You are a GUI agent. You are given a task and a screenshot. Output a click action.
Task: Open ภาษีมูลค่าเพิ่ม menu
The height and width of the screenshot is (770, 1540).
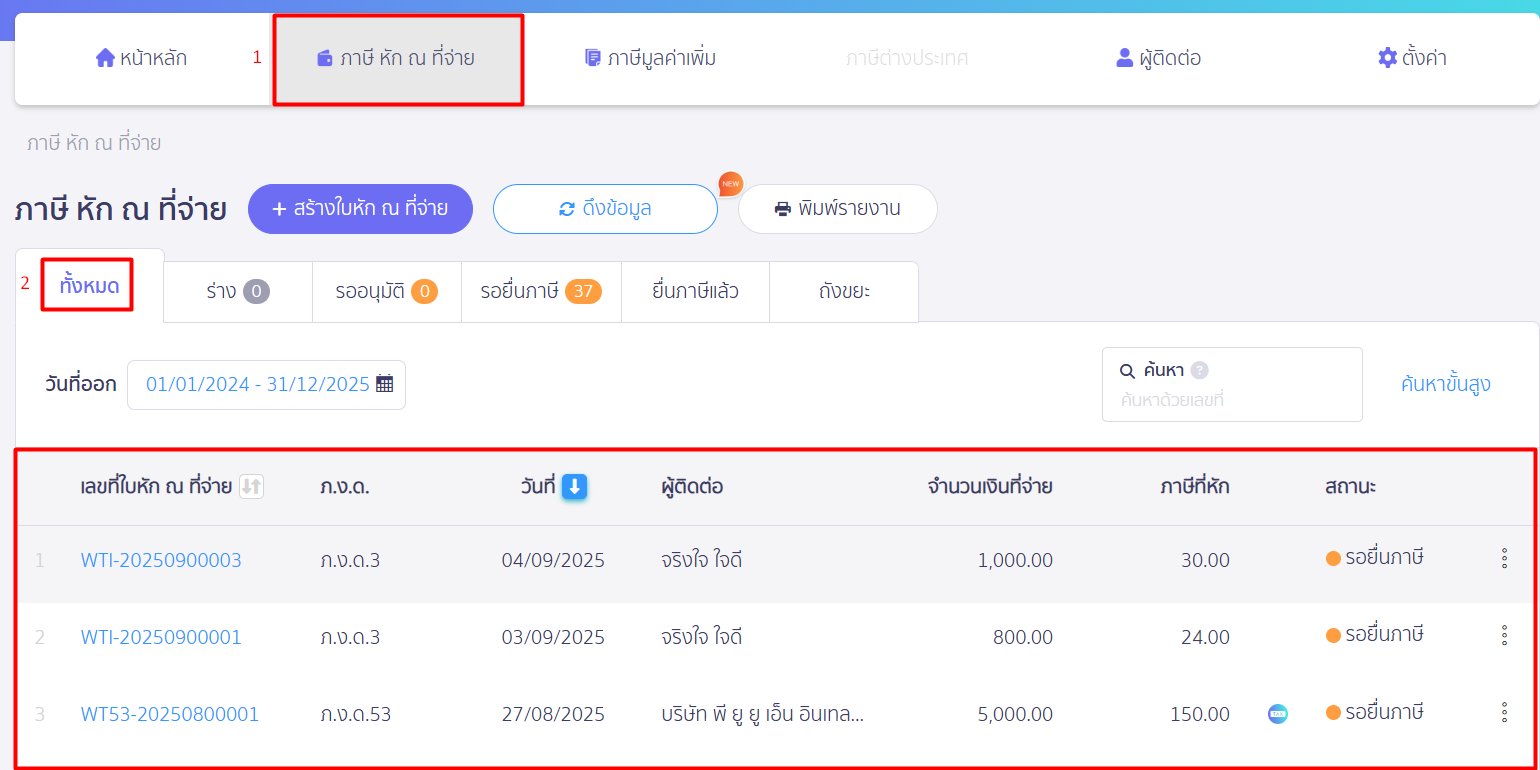click(x=650, y=58)
